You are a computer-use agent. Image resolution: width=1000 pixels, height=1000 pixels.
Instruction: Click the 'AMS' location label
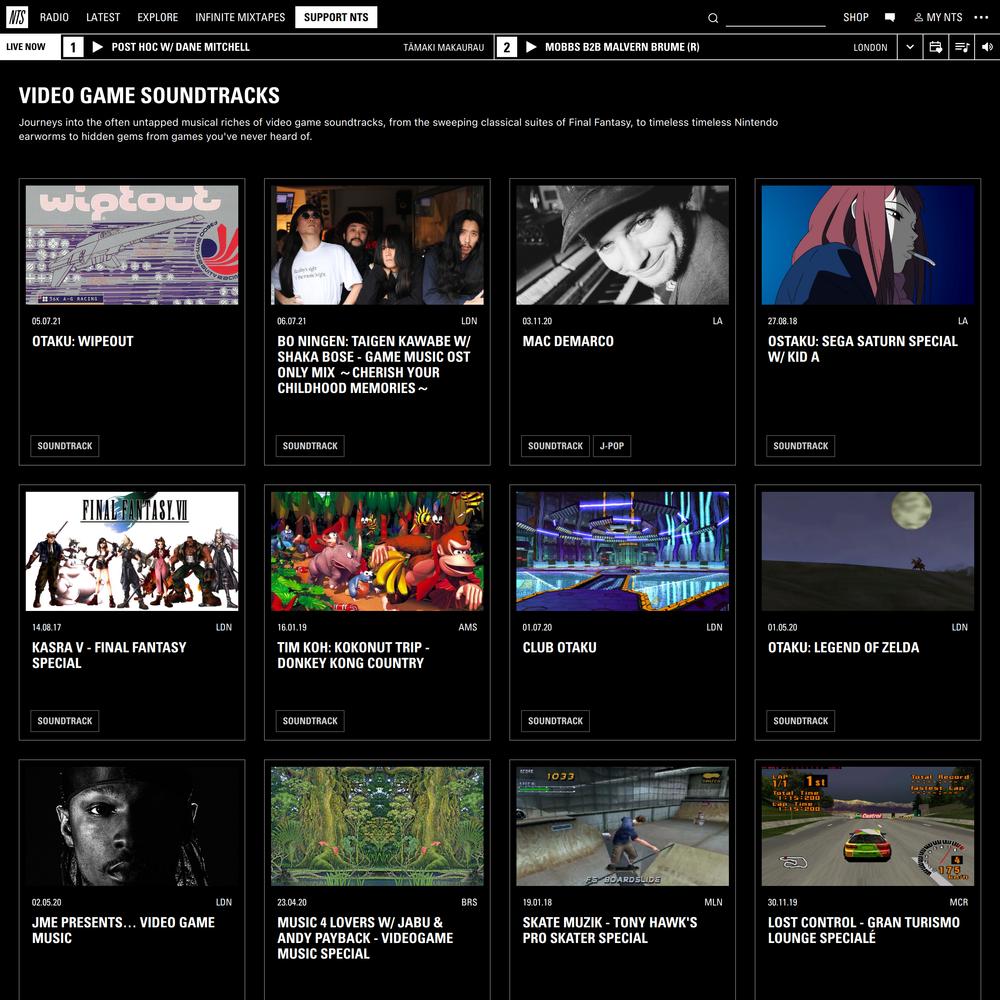click(x=467, y=627)
